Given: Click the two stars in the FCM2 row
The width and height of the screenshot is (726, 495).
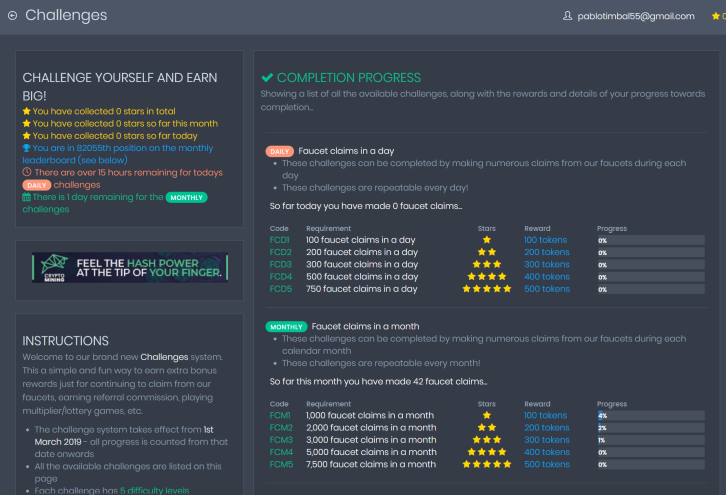Looking at the screenshot, I should pyautogui.click(x=487, y=427).
